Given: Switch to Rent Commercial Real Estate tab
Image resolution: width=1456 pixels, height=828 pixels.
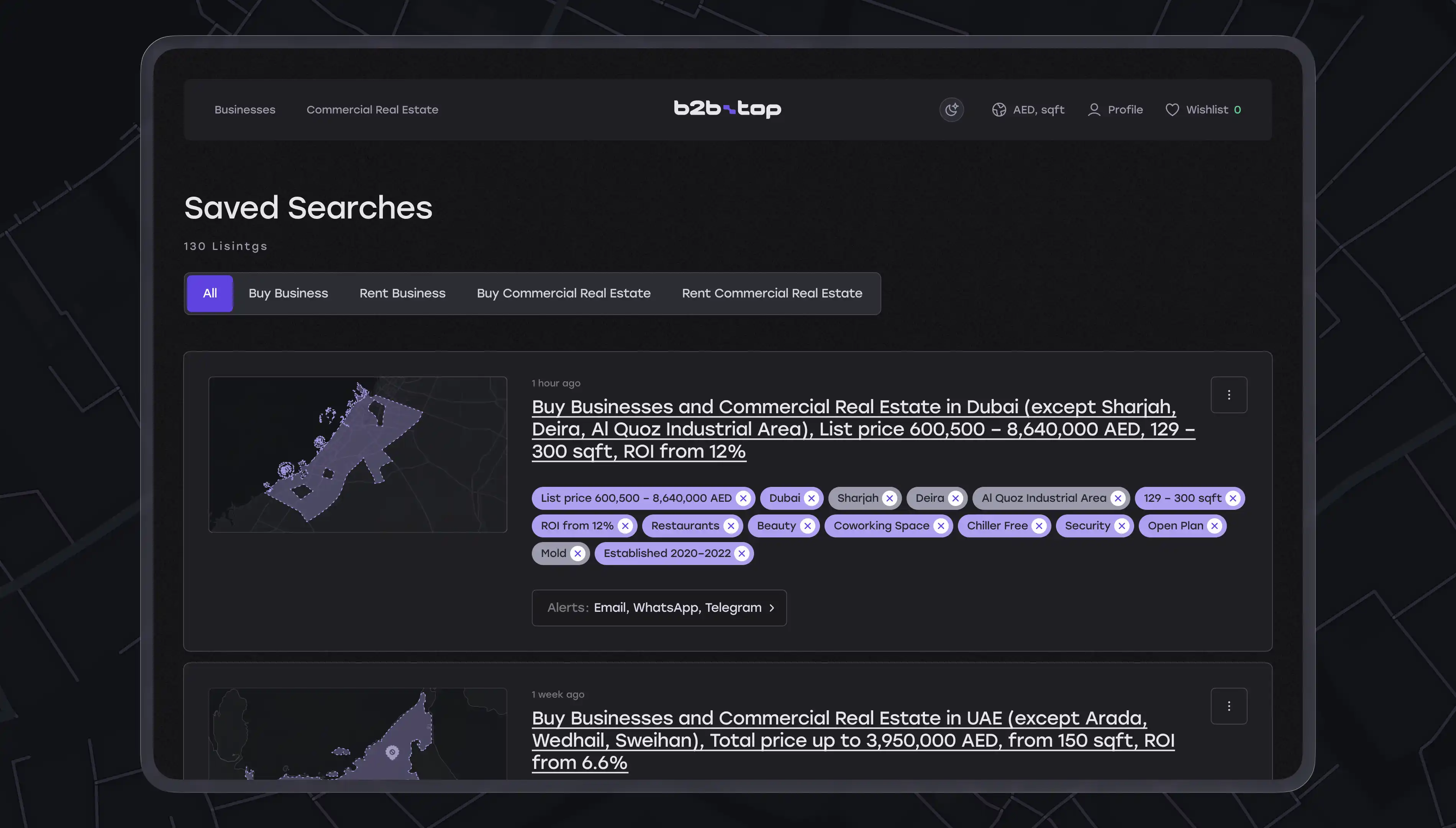Looking at the screenshot, I should (772, 293).
